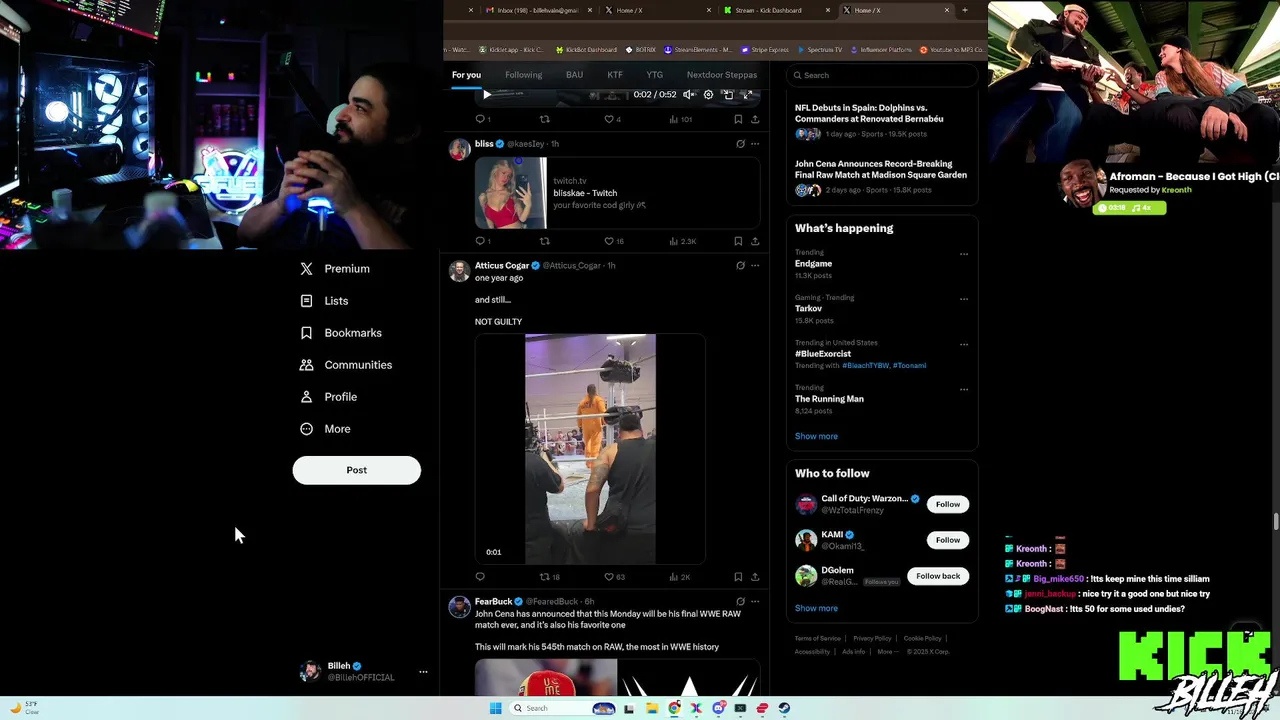Like Atticus Cogar post with 63 likes
1280x720 pixels.
click(x=613, y=577)
